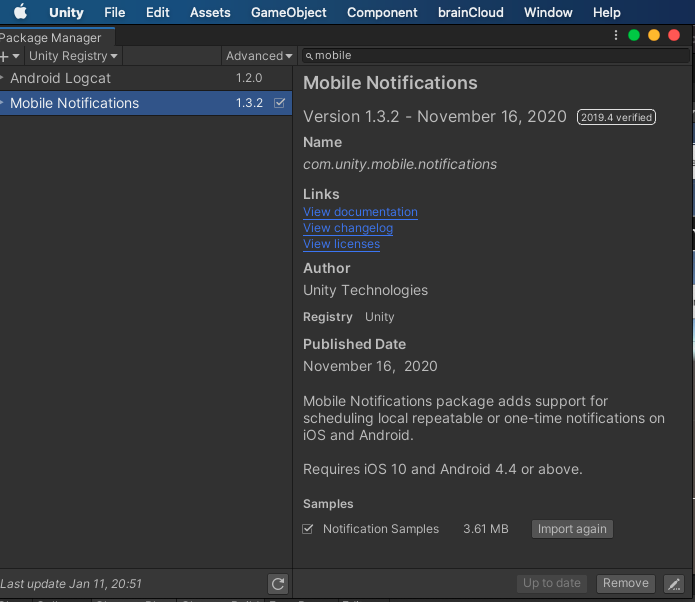Click the search magnifier icon
The width and height of the screenshot is (695, 602).
(x=309, y=56)
